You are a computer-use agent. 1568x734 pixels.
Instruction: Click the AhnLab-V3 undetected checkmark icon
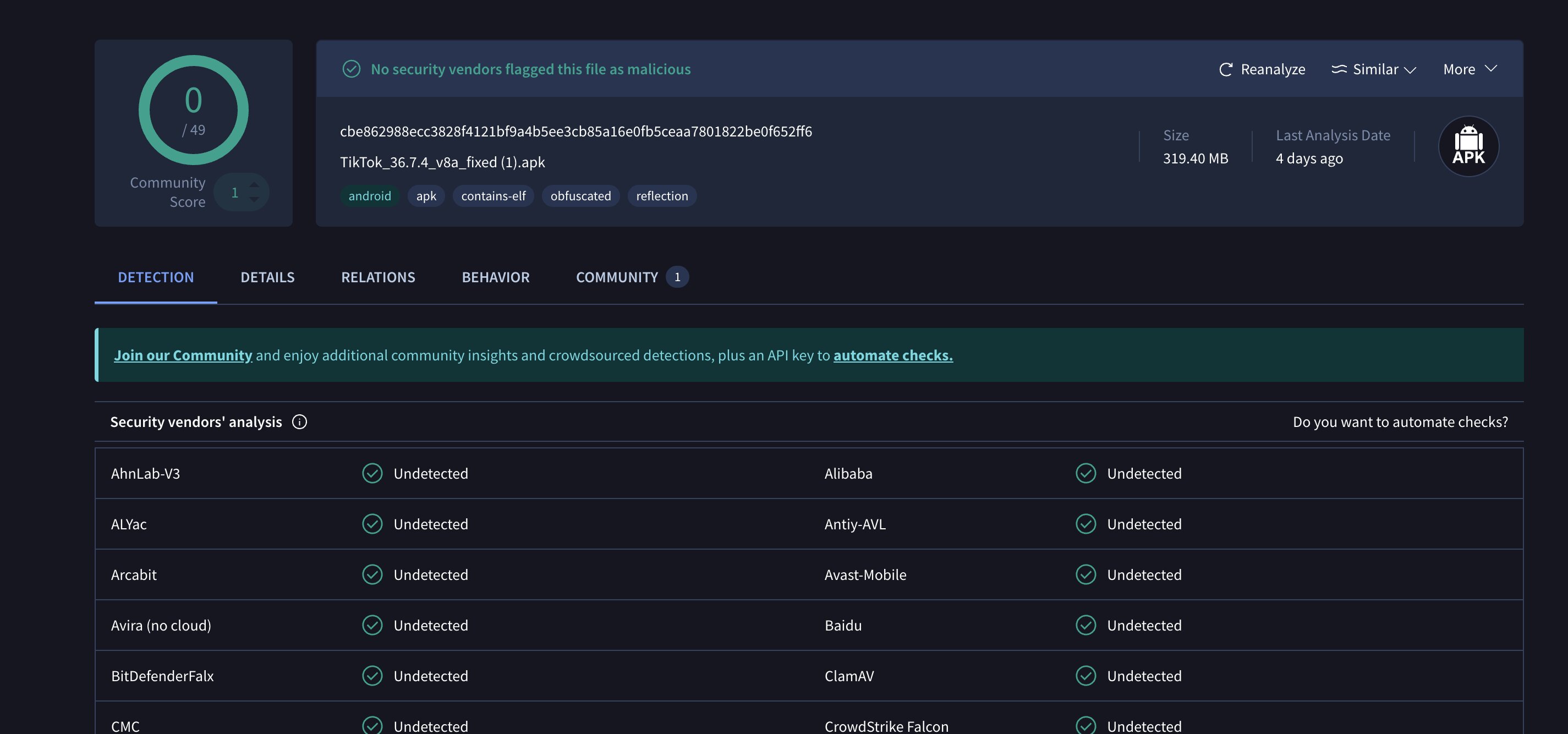coord(372,474)
